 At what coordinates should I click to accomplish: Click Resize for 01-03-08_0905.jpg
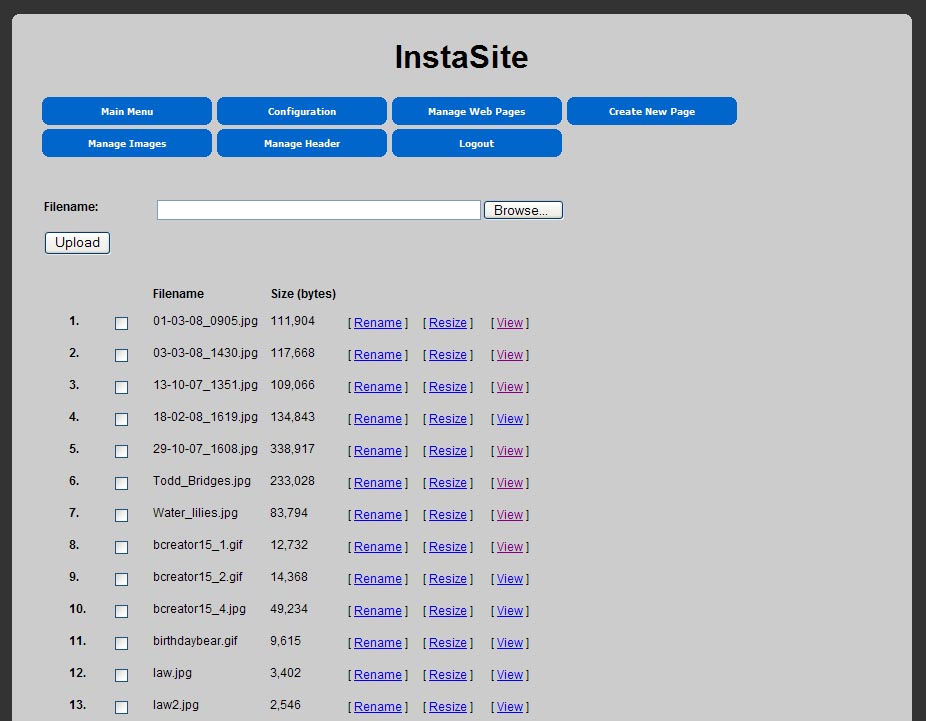tap(448, 323)
